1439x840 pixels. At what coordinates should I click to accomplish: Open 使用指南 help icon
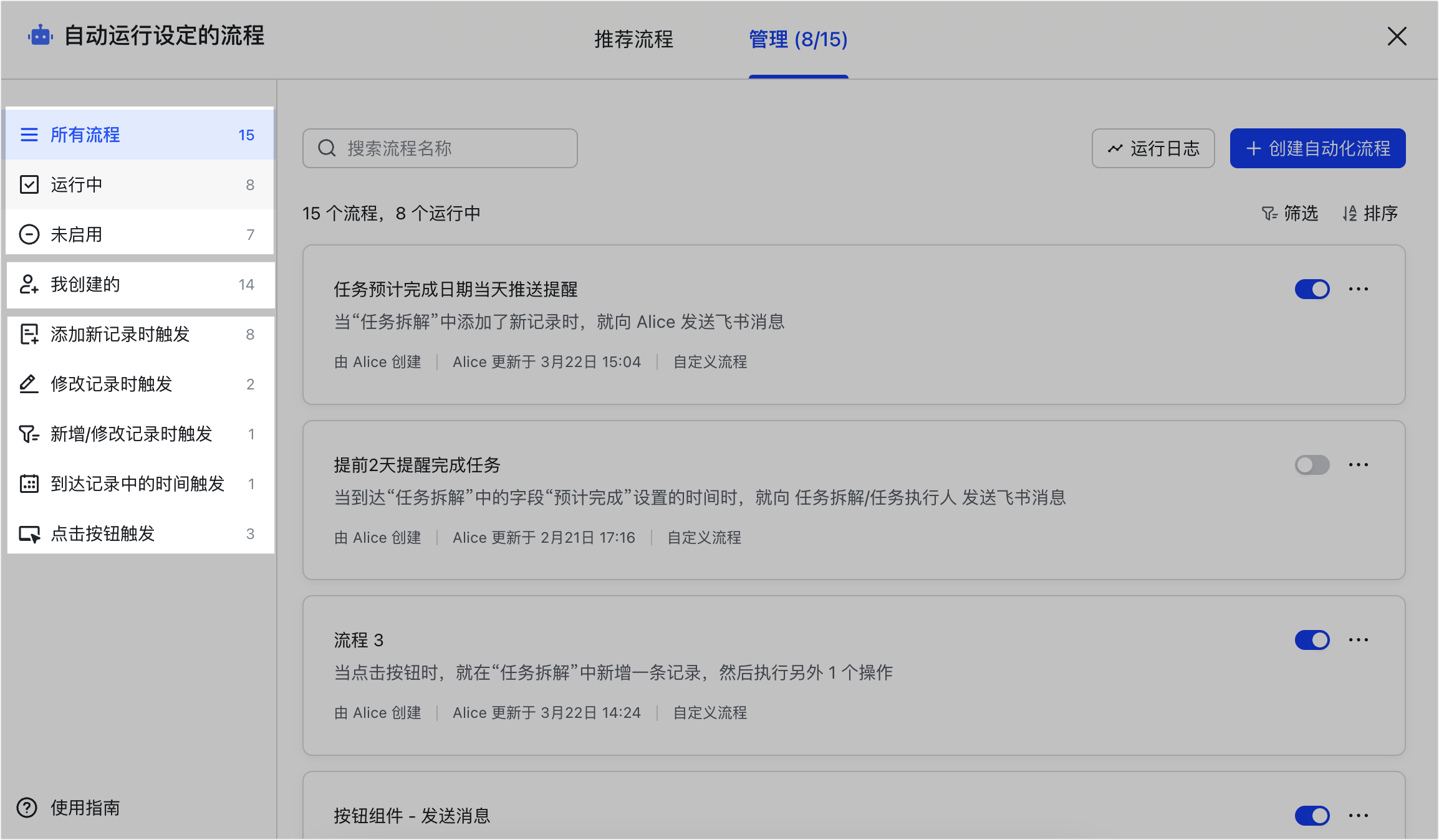(x=27, y=808)
